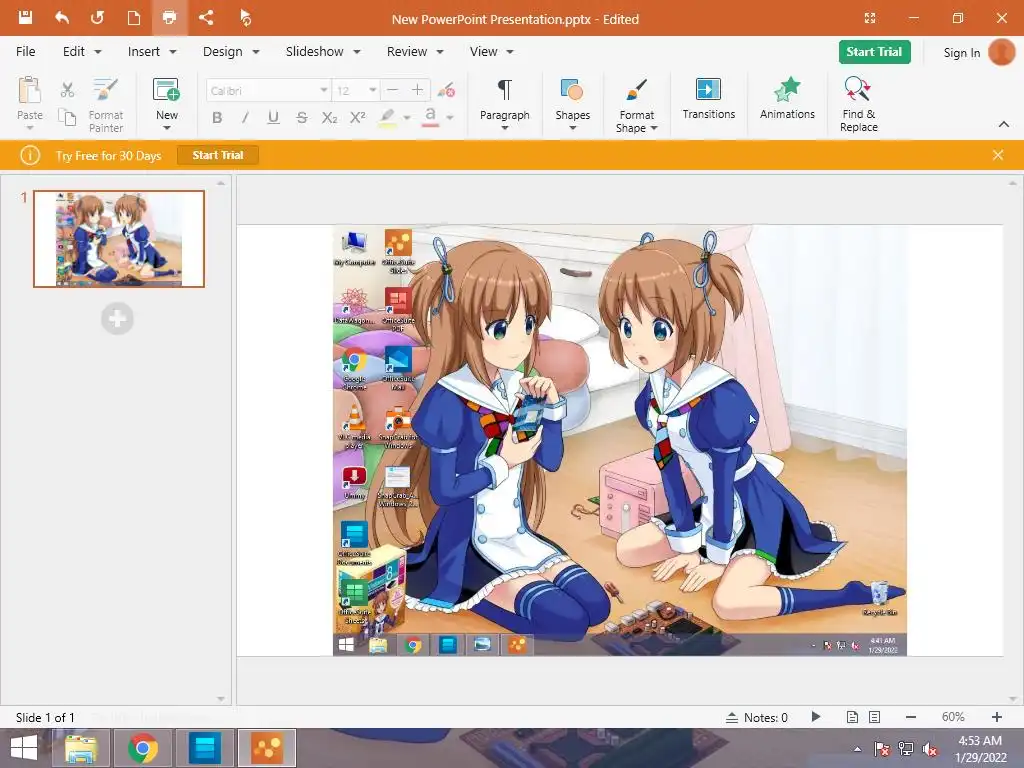Open Find & Replace
This screenshot has height=768, width=1024.
click(858, 104)
